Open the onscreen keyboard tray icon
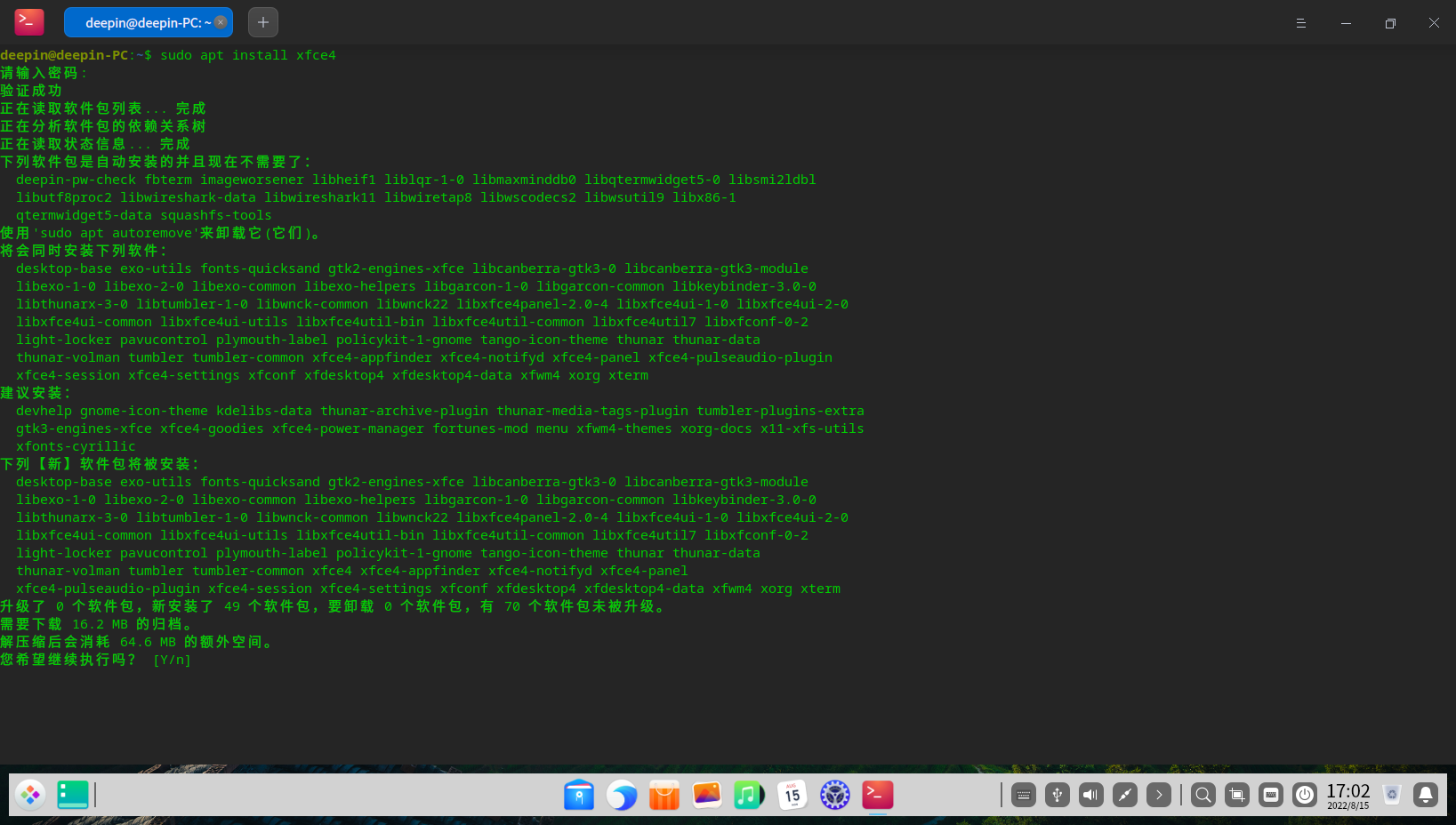1456x825 pixels. pyautogui.click(x=1024, y=795)
